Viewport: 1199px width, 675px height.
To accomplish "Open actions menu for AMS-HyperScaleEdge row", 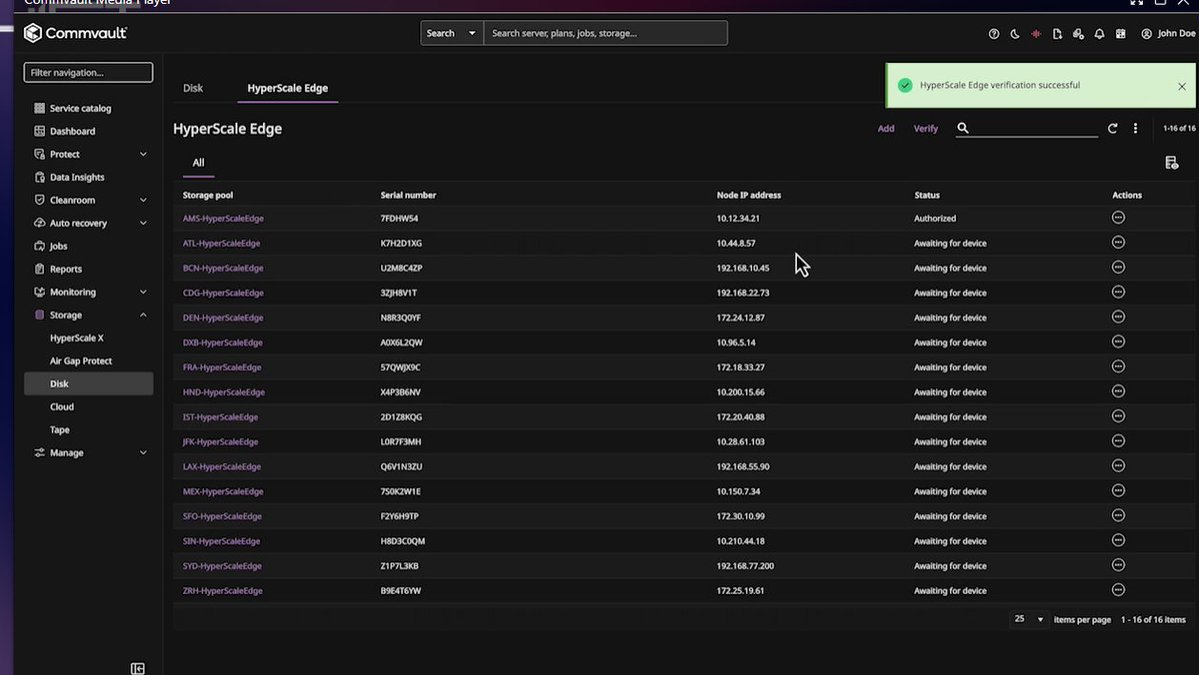I will (x=1117, y=217).
